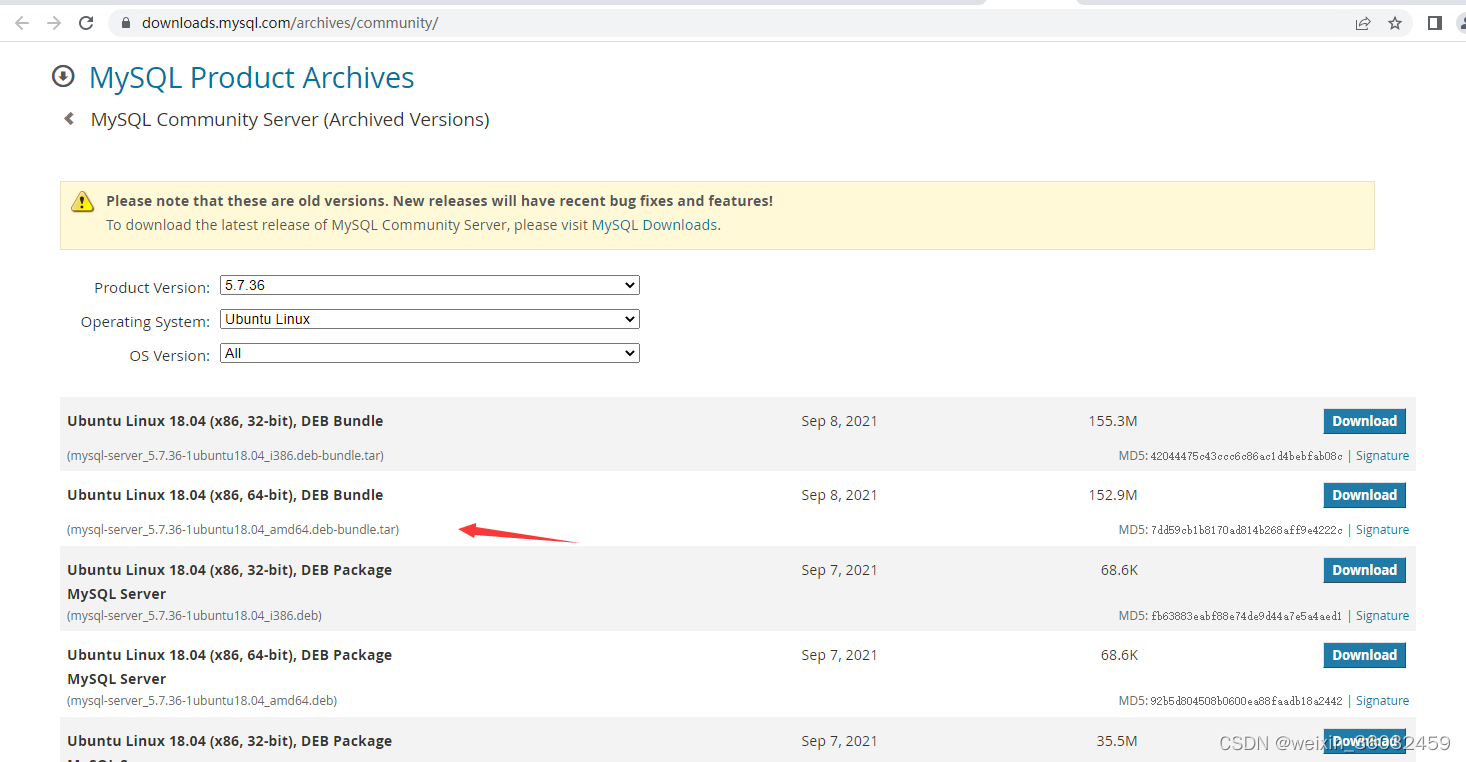
Task: Click the Product Version label
Action: pyautogui.click(x=152, y=287)
